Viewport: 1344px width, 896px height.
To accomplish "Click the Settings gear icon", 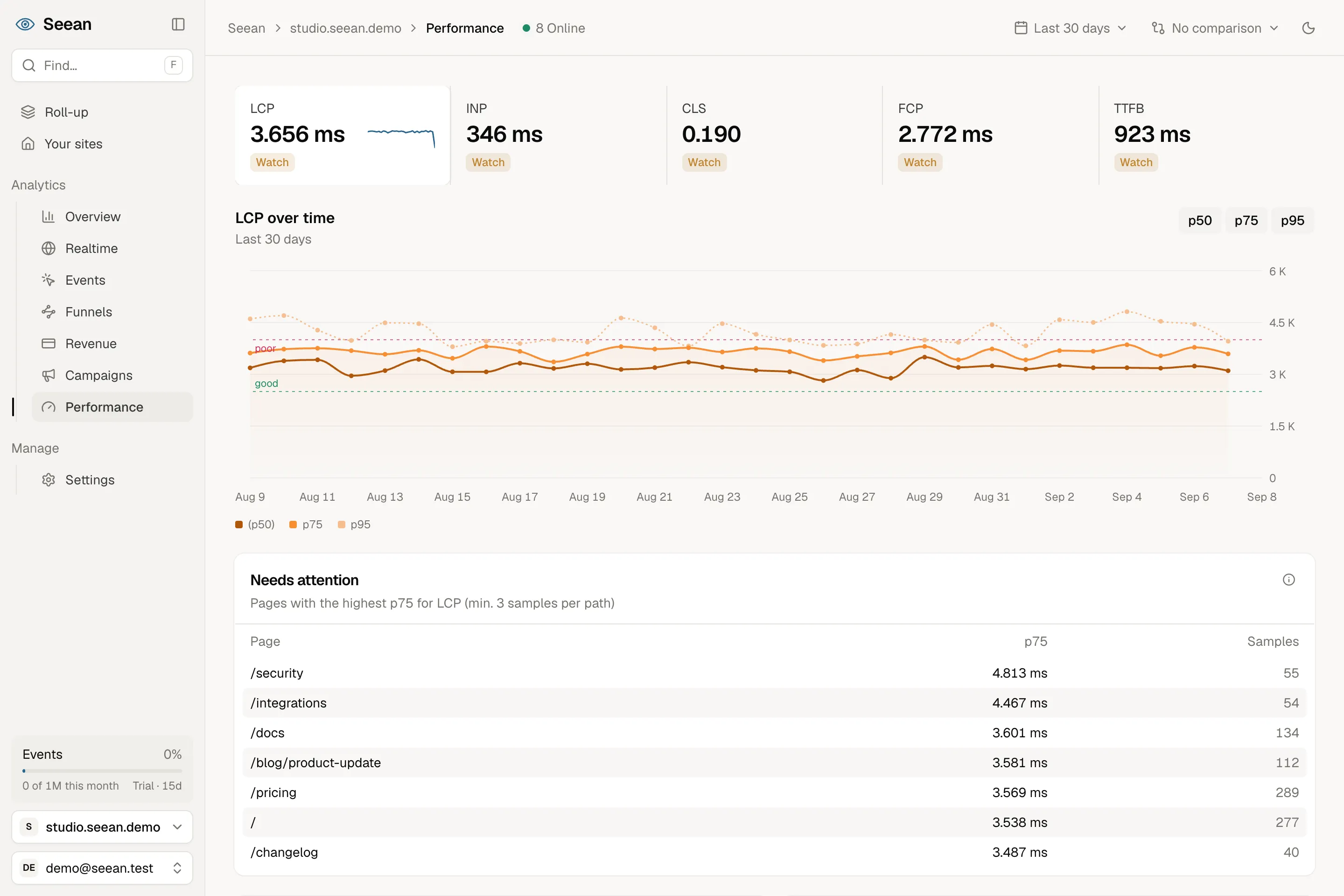I will (49, 479).
